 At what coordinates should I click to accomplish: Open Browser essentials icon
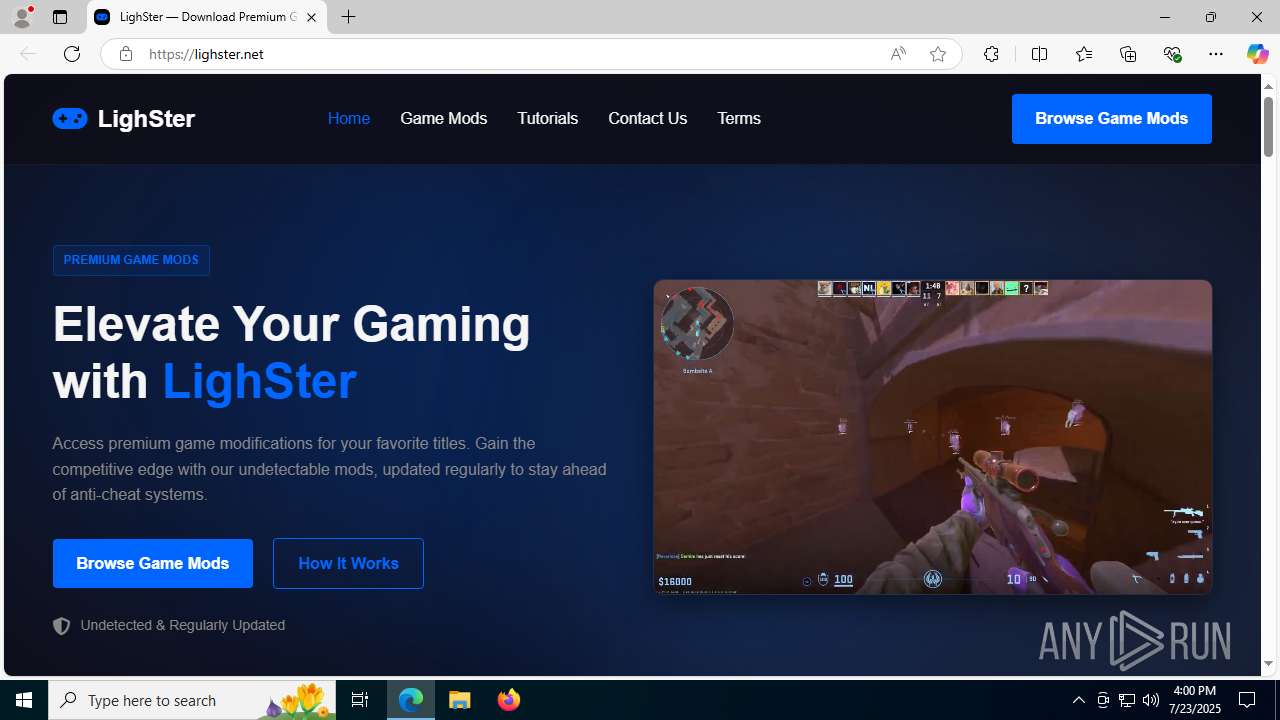pyautogui.click(x=1172, y=54)
